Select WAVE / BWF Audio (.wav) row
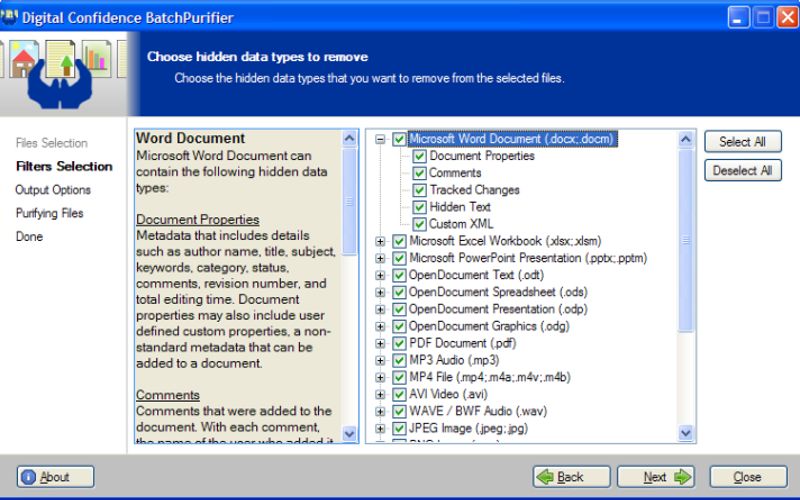The height and width of the screenshot is (500, 800). click(x=478, y=411)
